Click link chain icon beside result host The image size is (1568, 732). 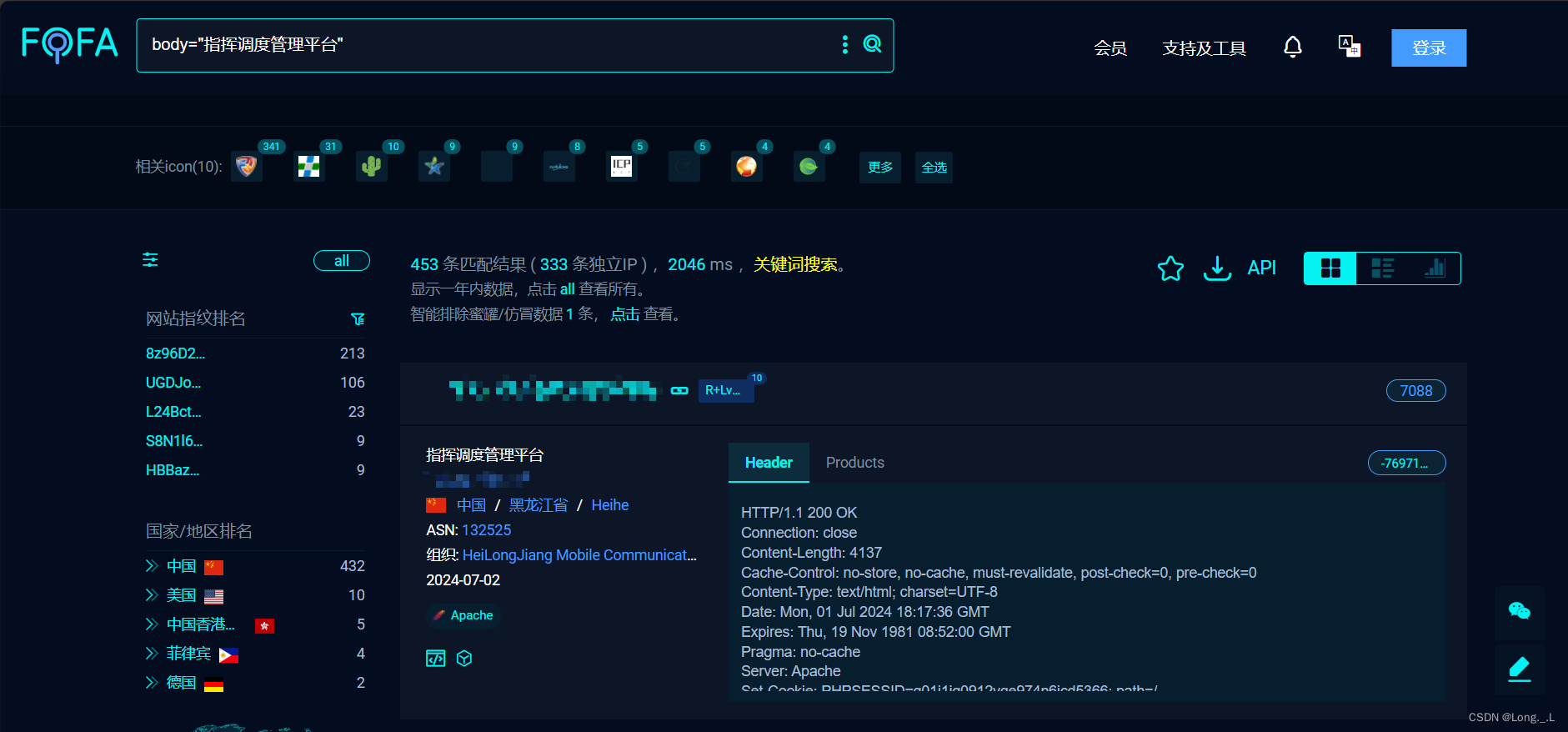(x=679, y=390)
